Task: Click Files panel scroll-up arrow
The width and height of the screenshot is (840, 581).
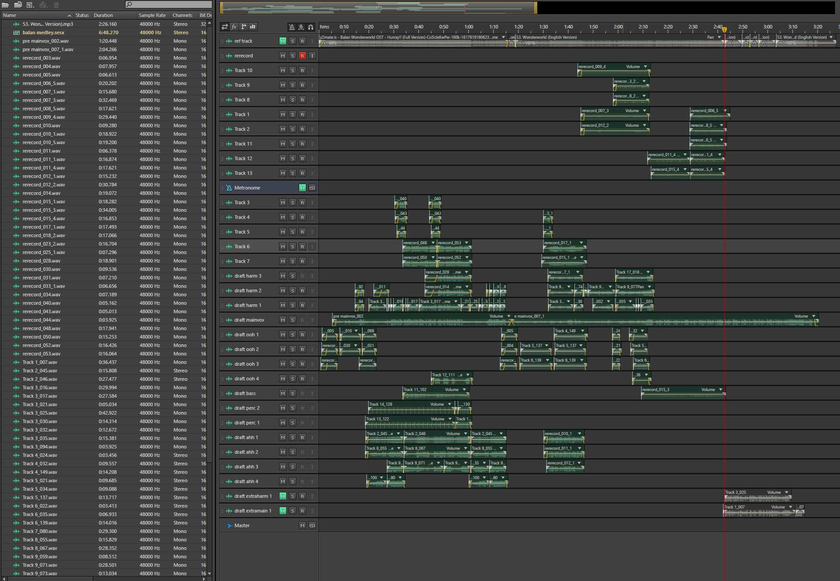Action: point(209,24)
